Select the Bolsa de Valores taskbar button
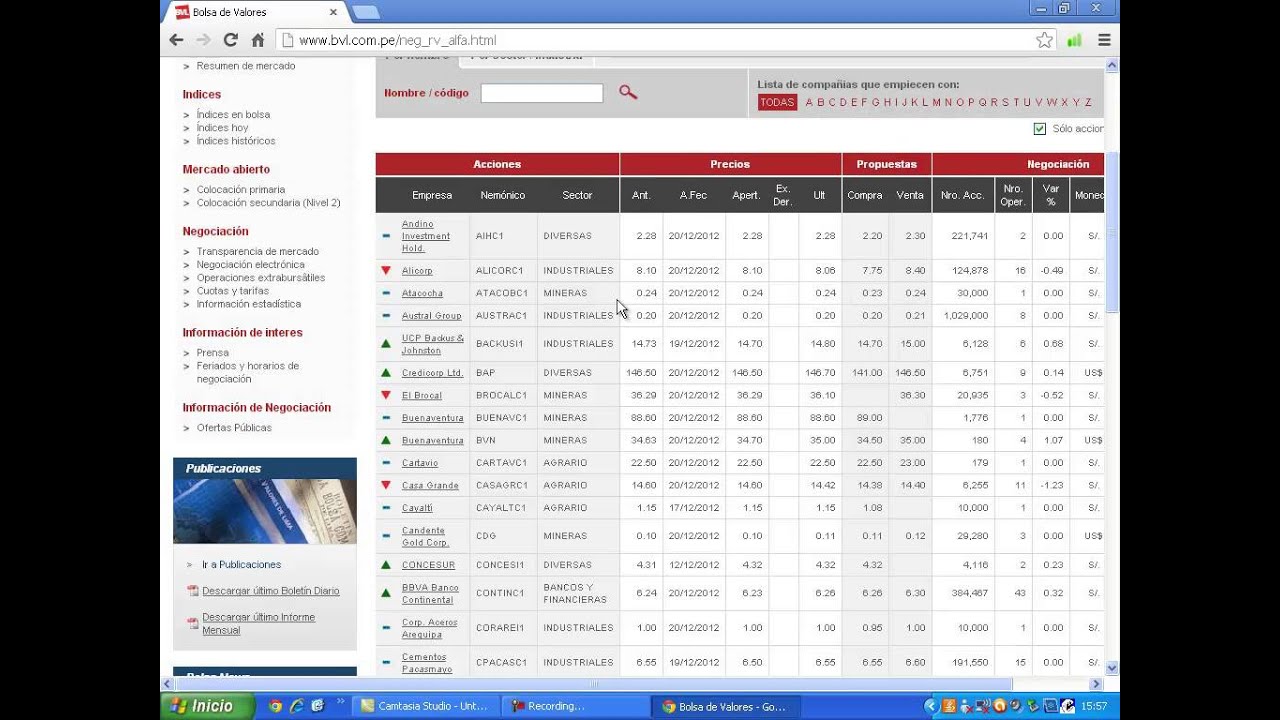Image resolution: width=1280 pixels, height=720 pixels. tap(724, 706)
